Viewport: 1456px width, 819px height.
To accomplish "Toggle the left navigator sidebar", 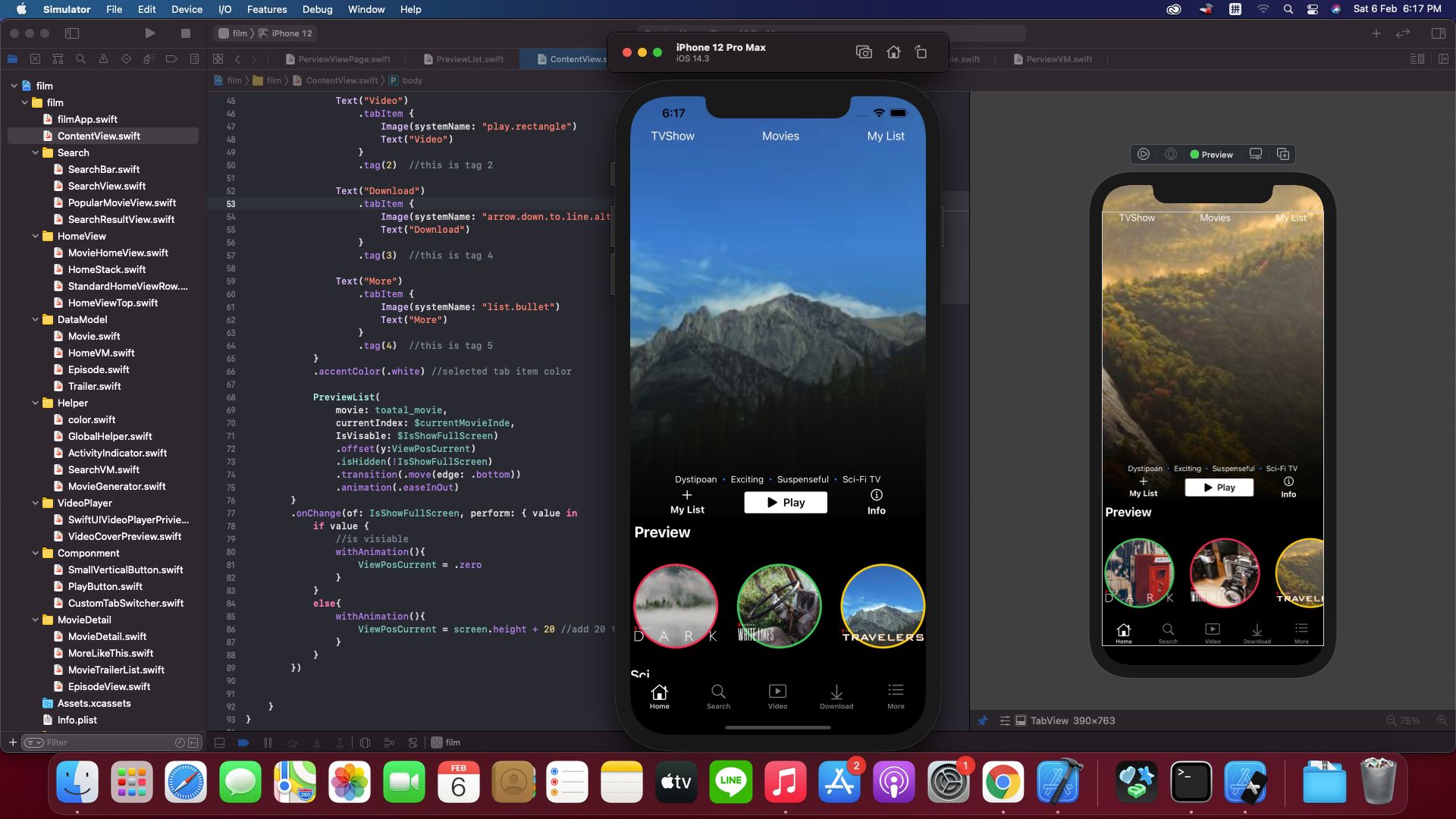I will [72, 33].
